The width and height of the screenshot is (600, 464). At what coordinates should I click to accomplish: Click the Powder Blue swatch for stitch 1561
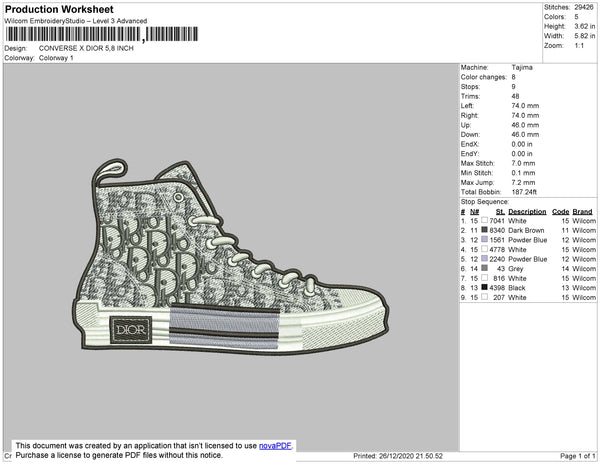484,239
